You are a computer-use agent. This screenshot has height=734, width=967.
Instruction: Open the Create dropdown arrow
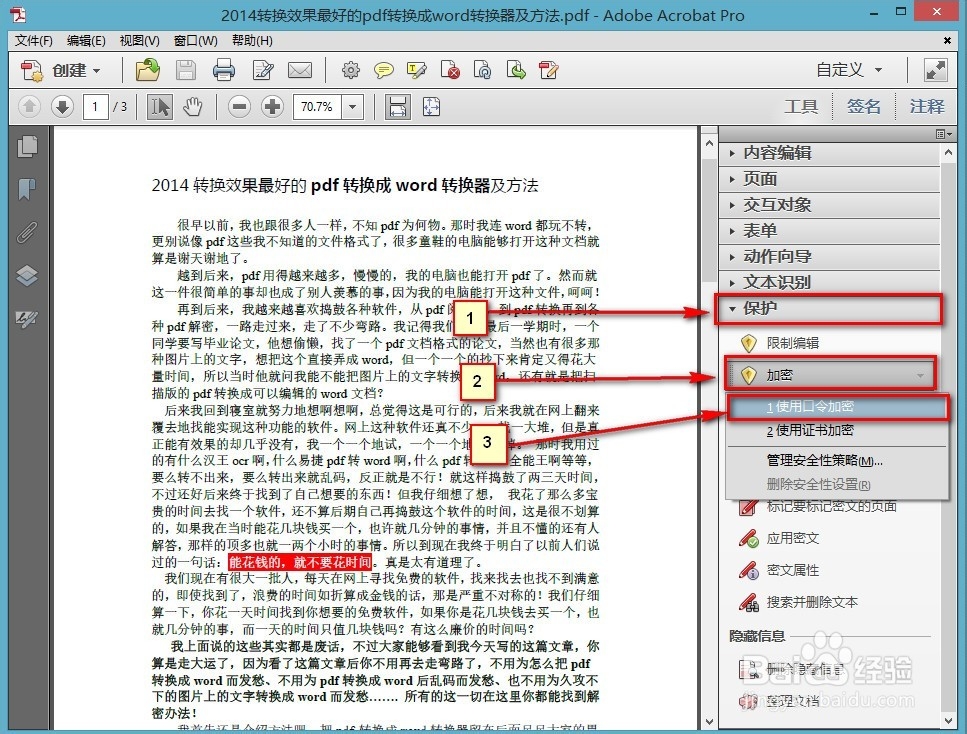[96, 71]
